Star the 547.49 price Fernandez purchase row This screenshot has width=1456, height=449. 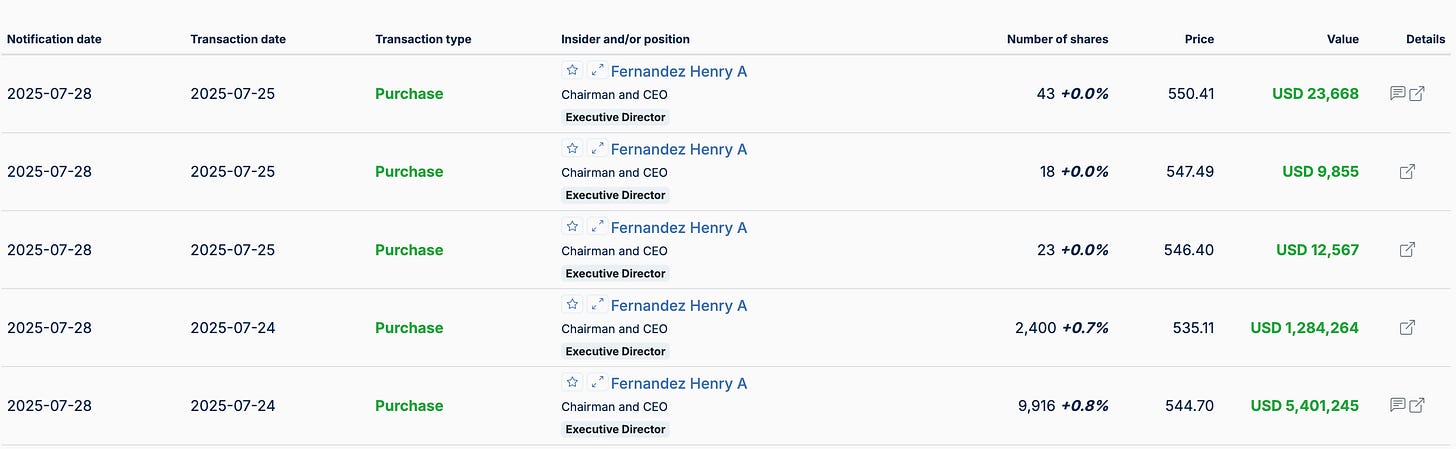572,149
